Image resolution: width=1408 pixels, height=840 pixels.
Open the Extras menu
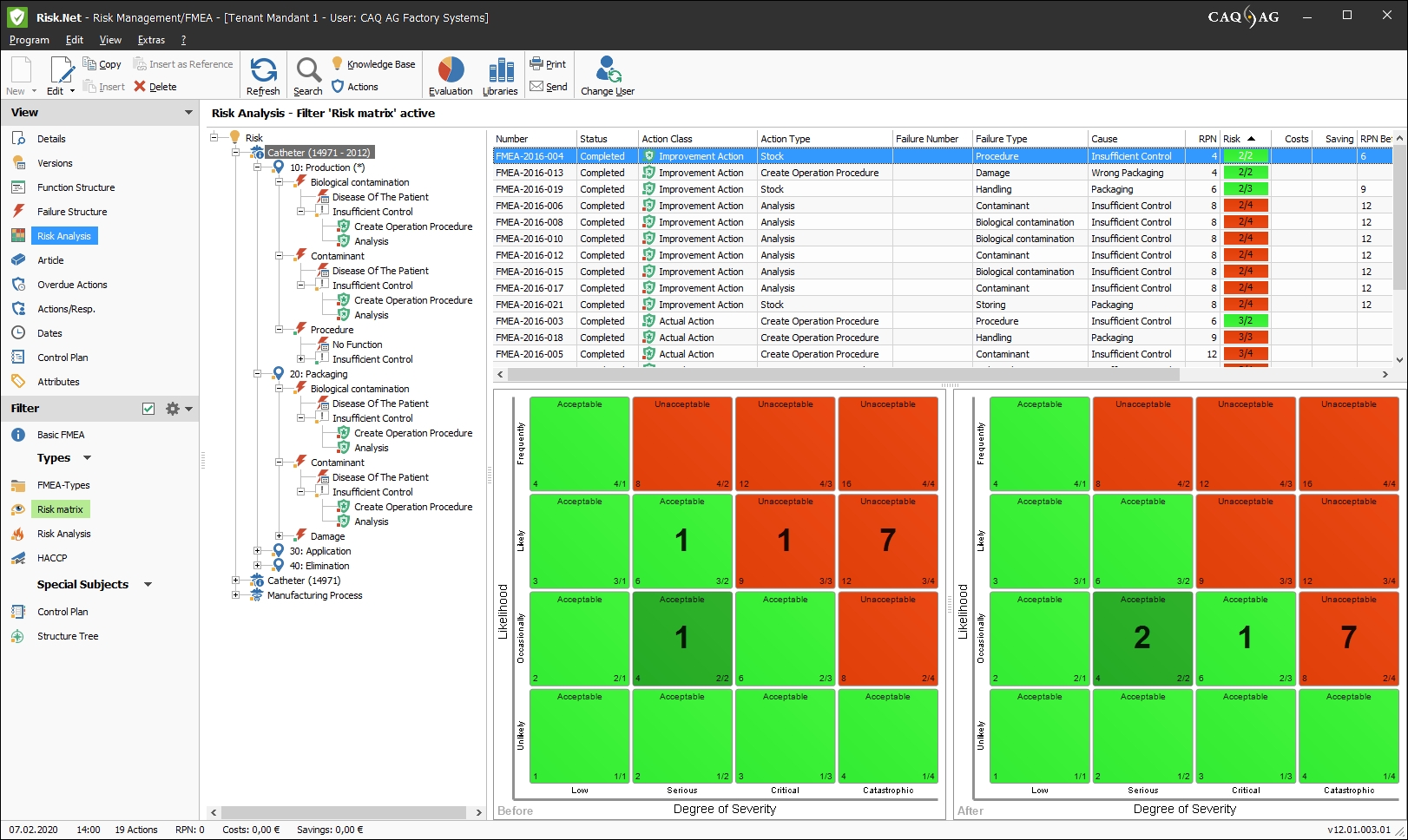pos(151,40)
